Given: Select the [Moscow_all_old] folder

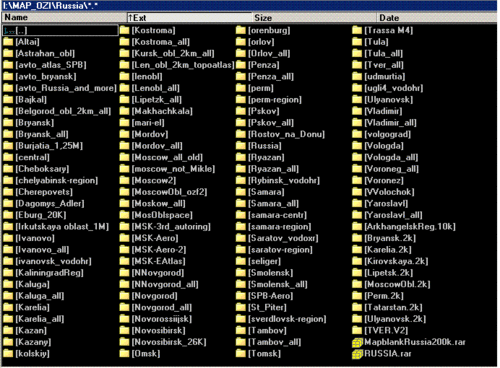Looking at the screenshot, I should pyautogui.click(x=162, y=157).
